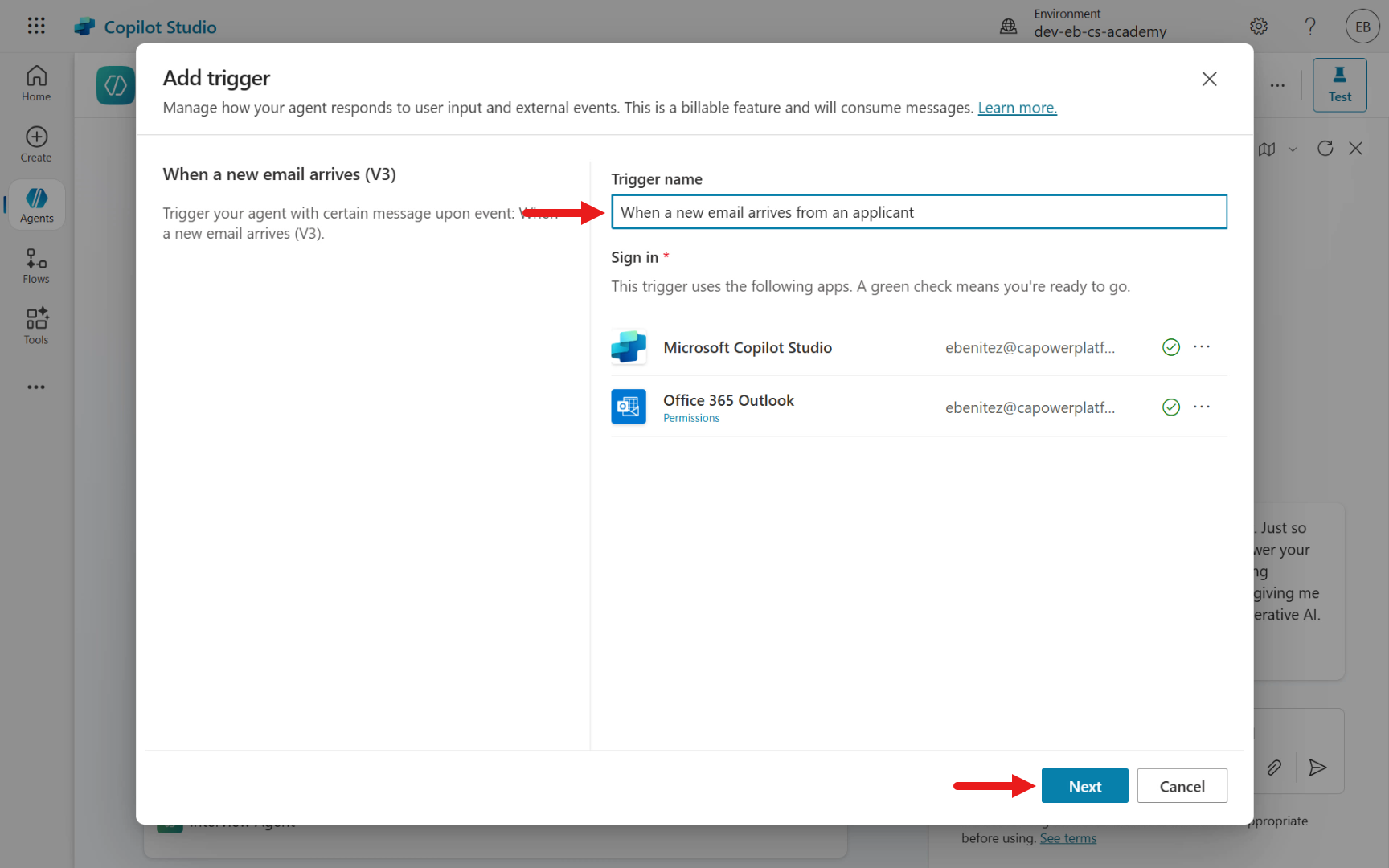Open Office 365 Outlook connection options menu
The width and height of the screenshot is (1389, 868).
[x=1202, y=407]
